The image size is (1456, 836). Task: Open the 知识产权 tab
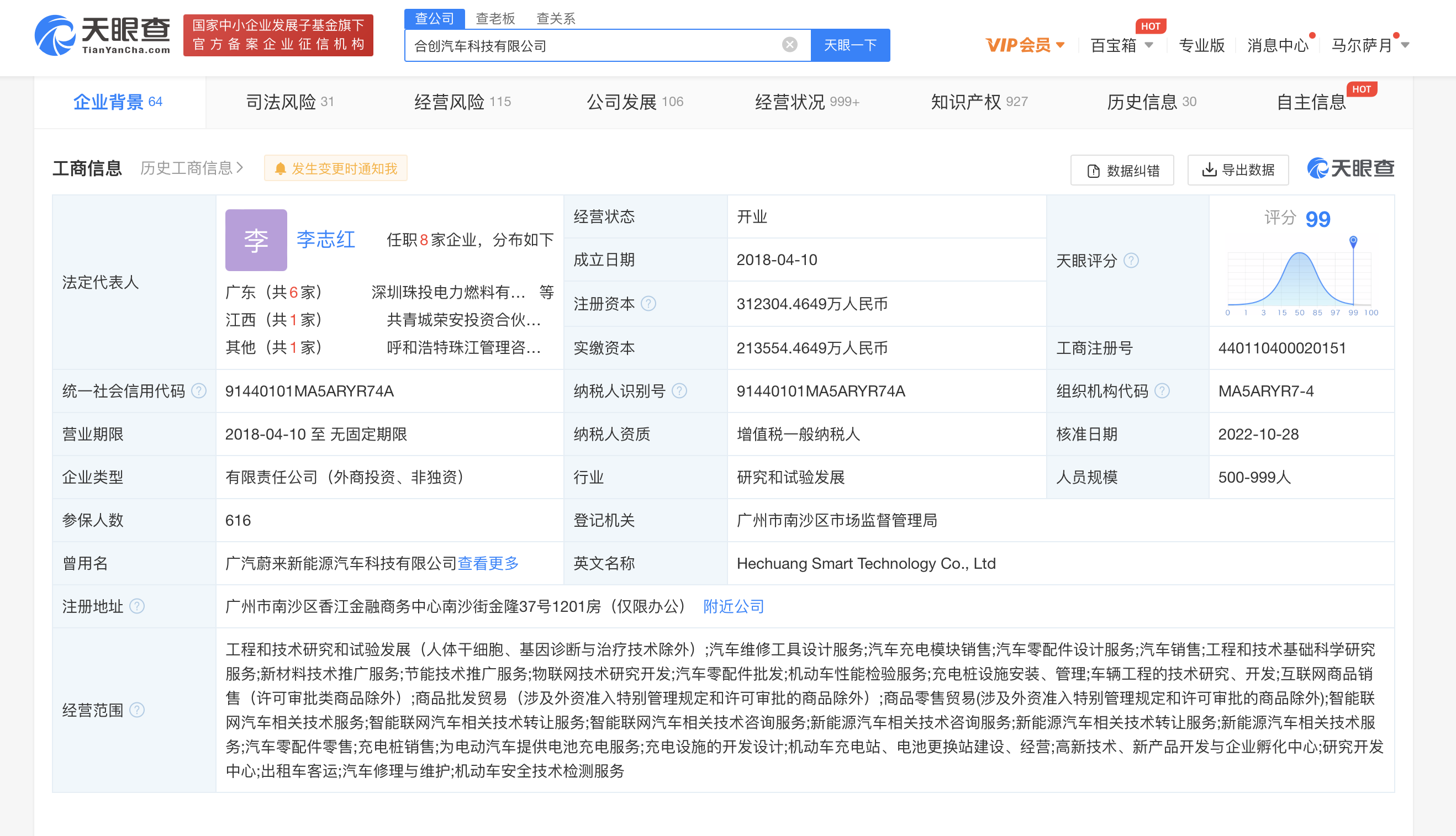click(x=979, y=102)
